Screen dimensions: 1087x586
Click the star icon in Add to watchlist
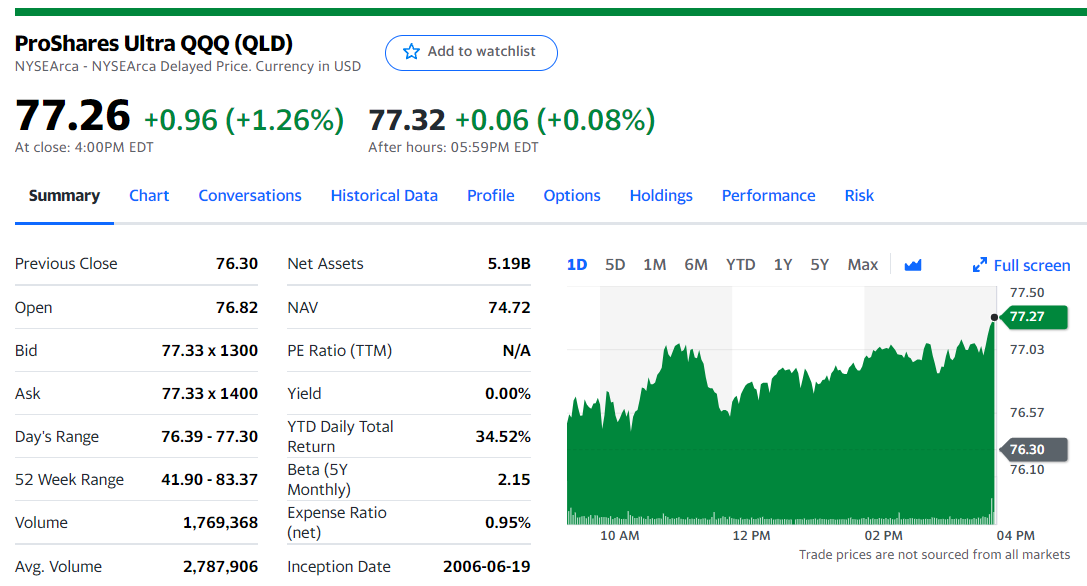click(x=411, y=52)
